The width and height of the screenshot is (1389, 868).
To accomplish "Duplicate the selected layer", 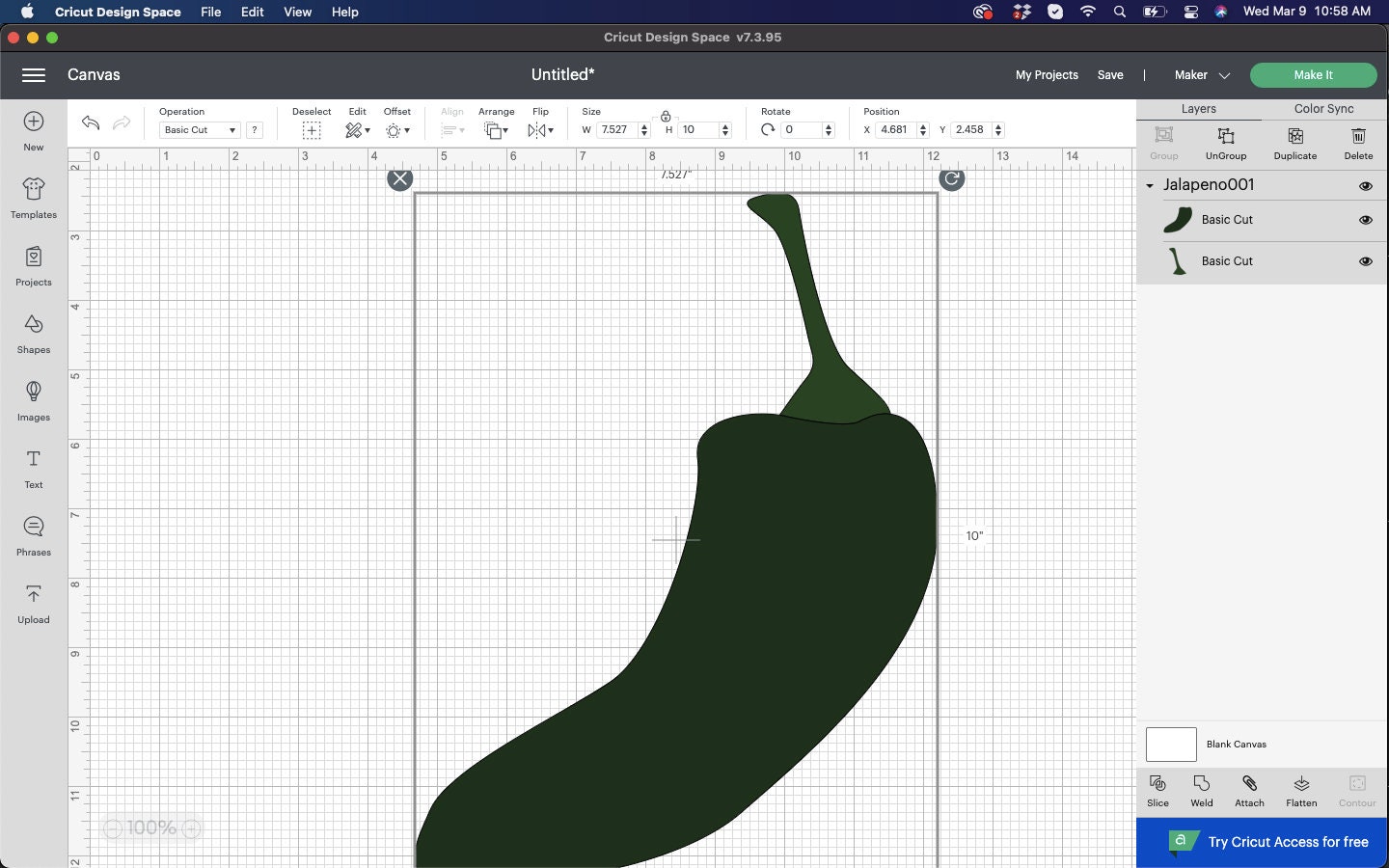I will [x=1294, y=143].
